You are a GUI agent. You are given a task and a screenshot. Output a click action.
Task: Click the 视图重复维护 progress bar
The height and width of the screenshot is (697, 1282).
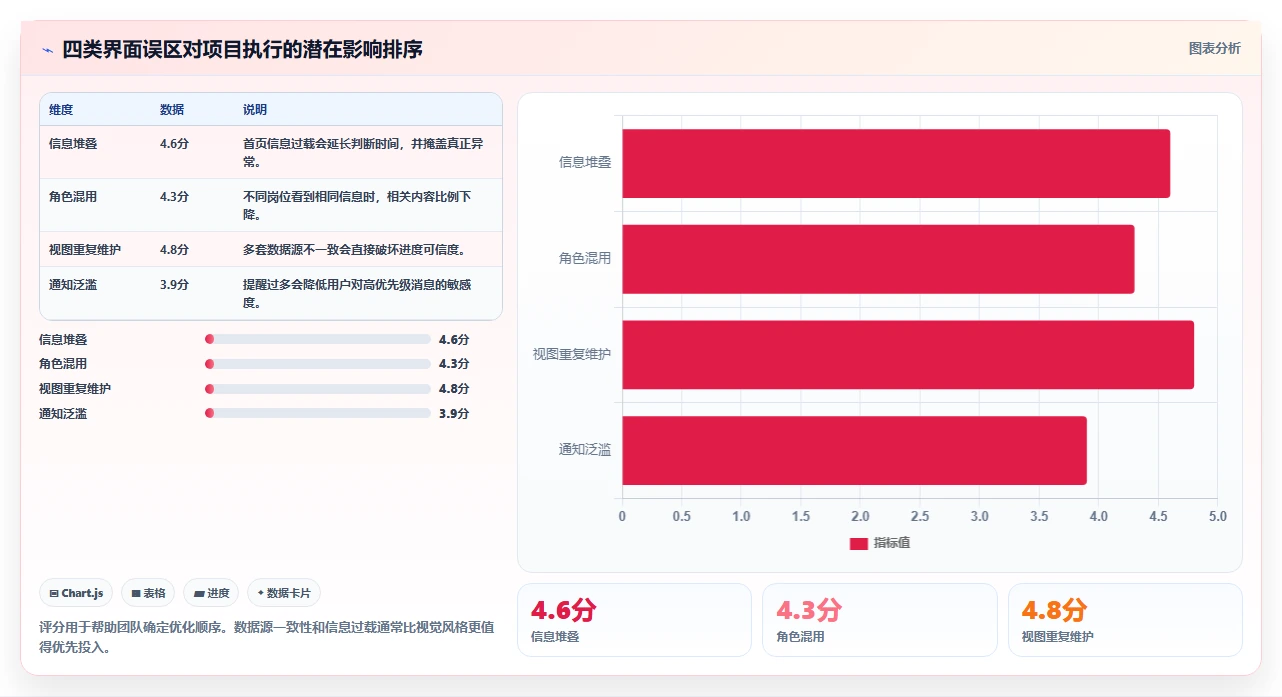click(317, 389)
